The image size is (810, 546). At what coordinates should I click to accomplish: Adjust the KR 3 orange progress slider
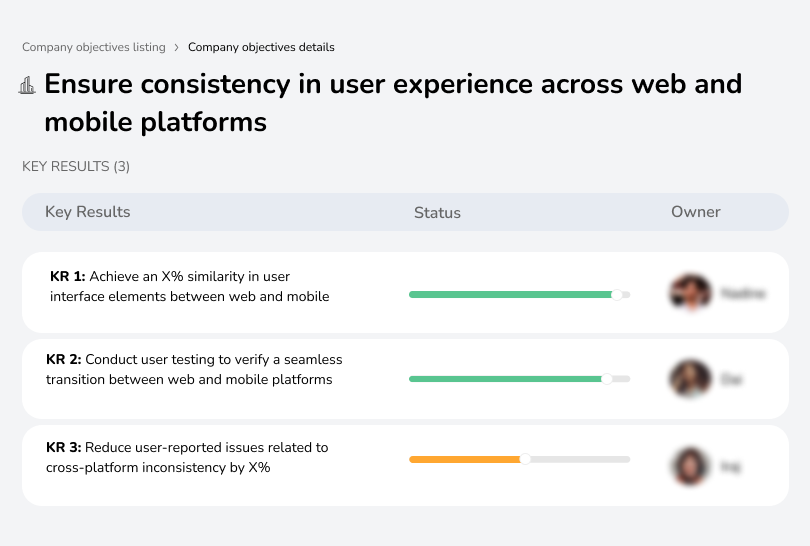pos(525,459)
